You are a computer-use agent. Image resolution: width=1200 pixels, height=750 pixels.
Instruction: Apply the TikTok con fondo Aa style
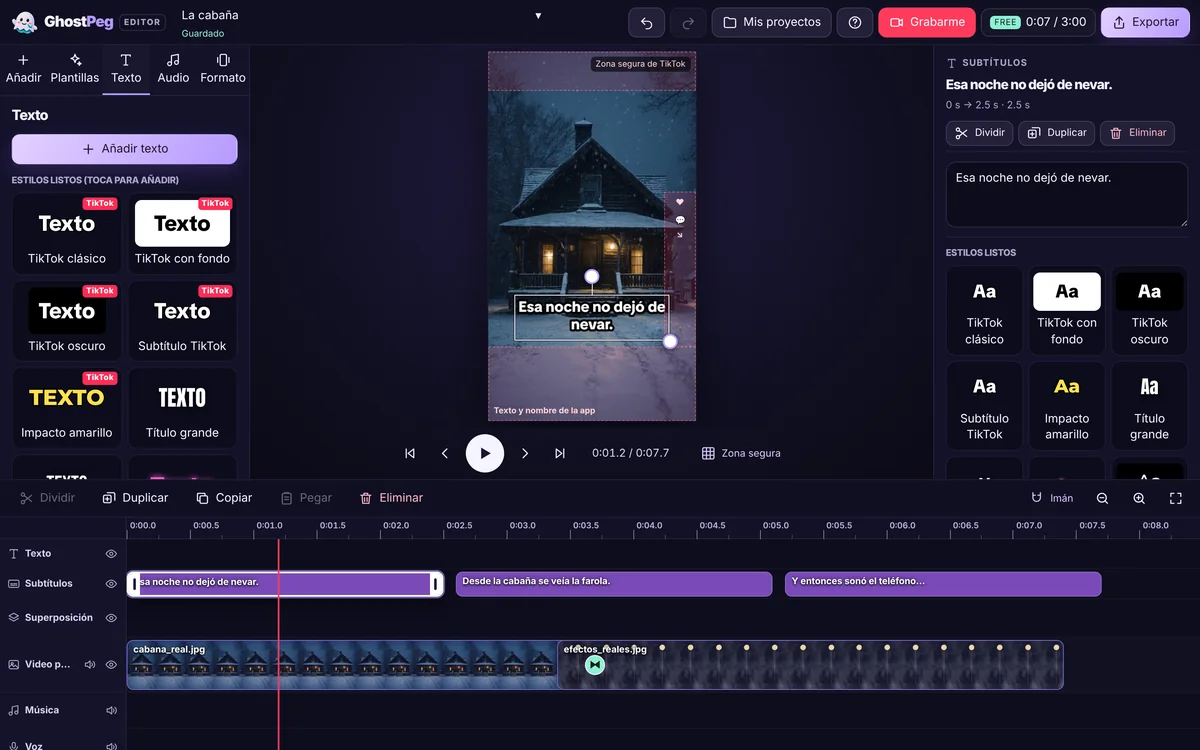coord(1067,311)
